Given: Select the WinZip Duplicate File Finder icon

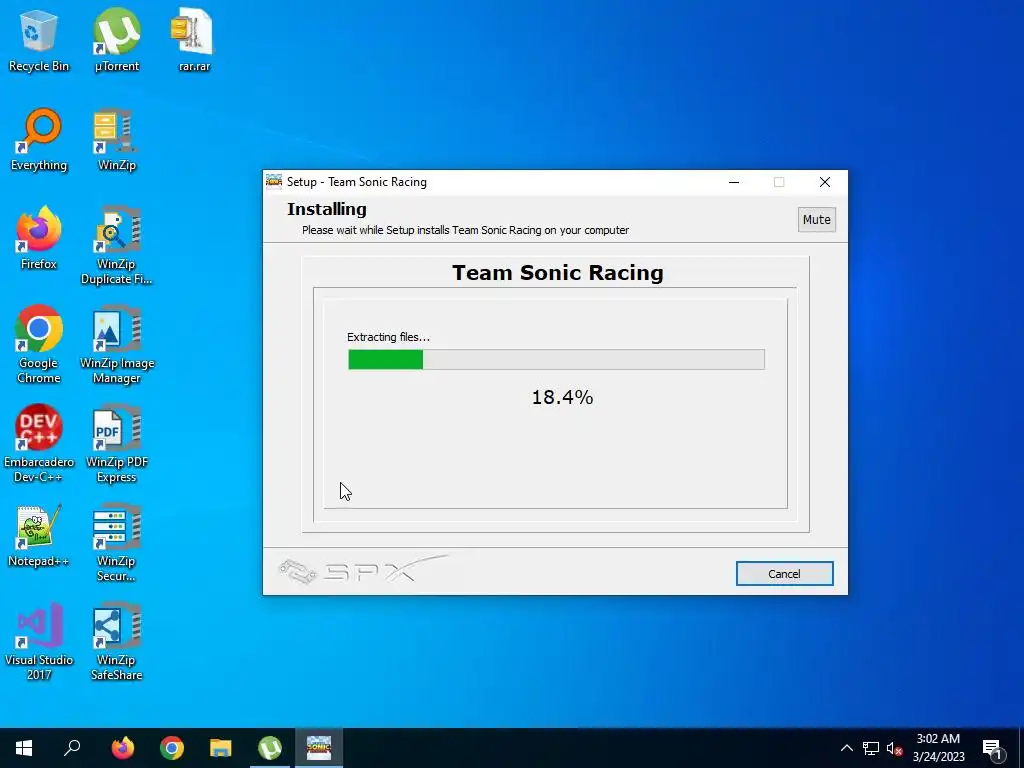Looking at the screenshot, I should pos(116,246).
